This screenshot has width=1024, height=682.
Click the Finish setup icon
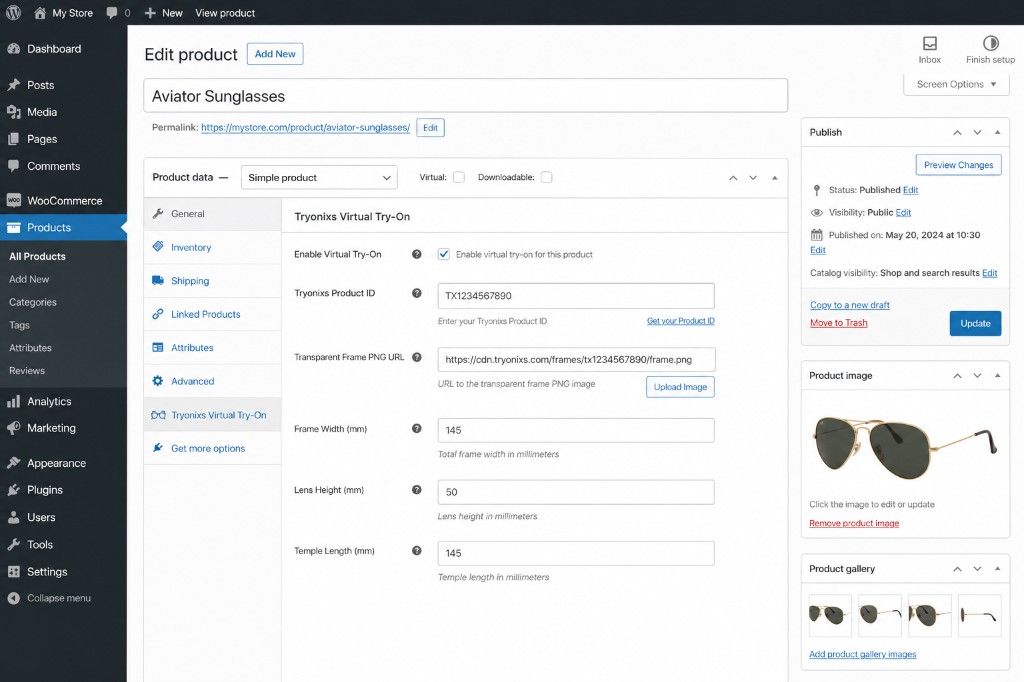(x=990, y=43)
